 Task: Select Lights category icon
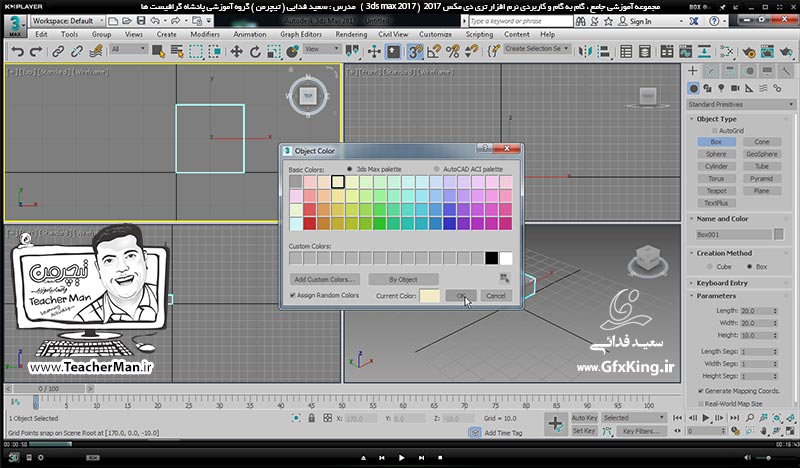[721, 88]
